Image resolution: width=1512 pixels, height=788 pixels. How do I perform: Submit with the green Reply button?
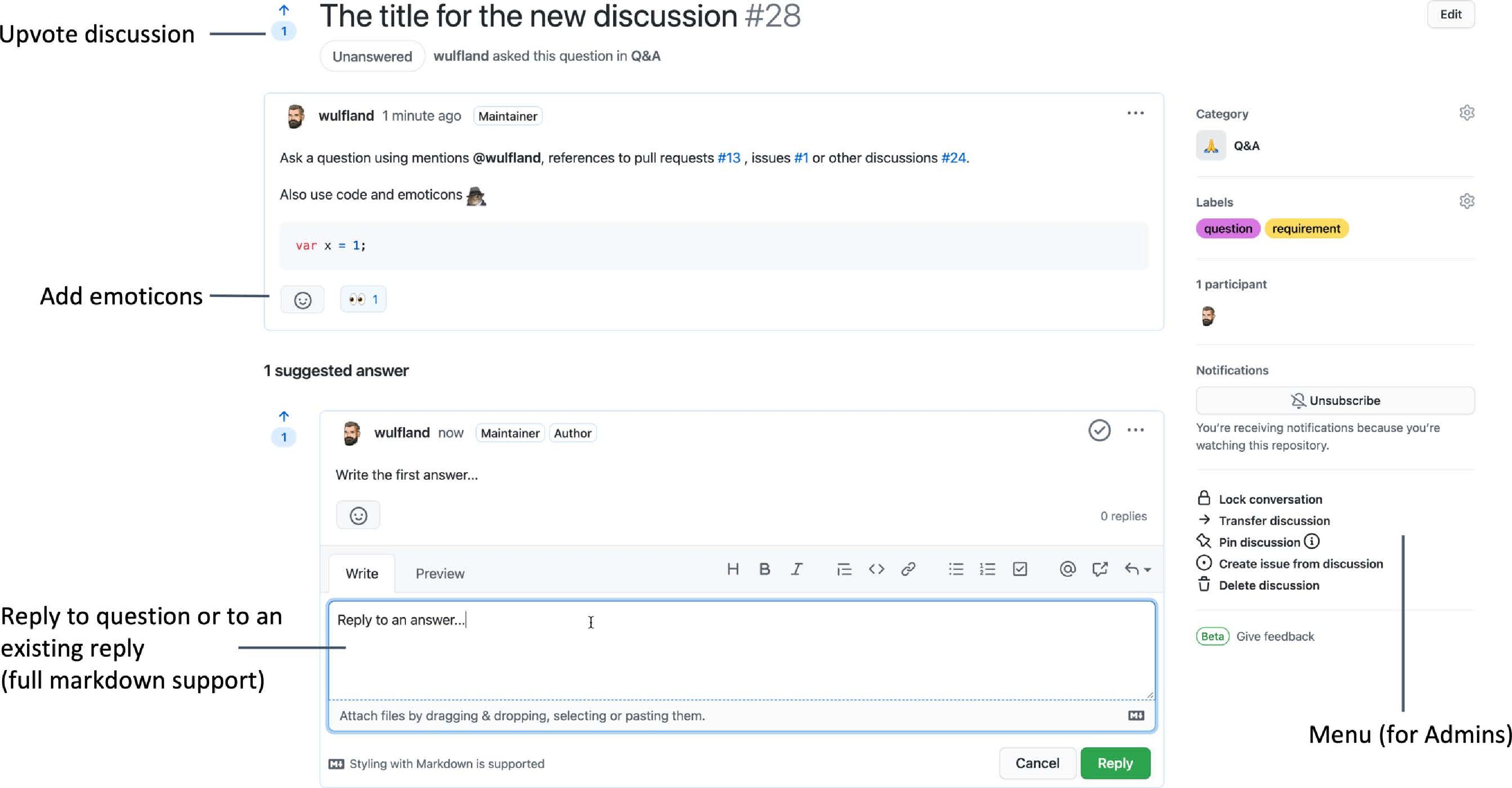[x=1115, y=763]
